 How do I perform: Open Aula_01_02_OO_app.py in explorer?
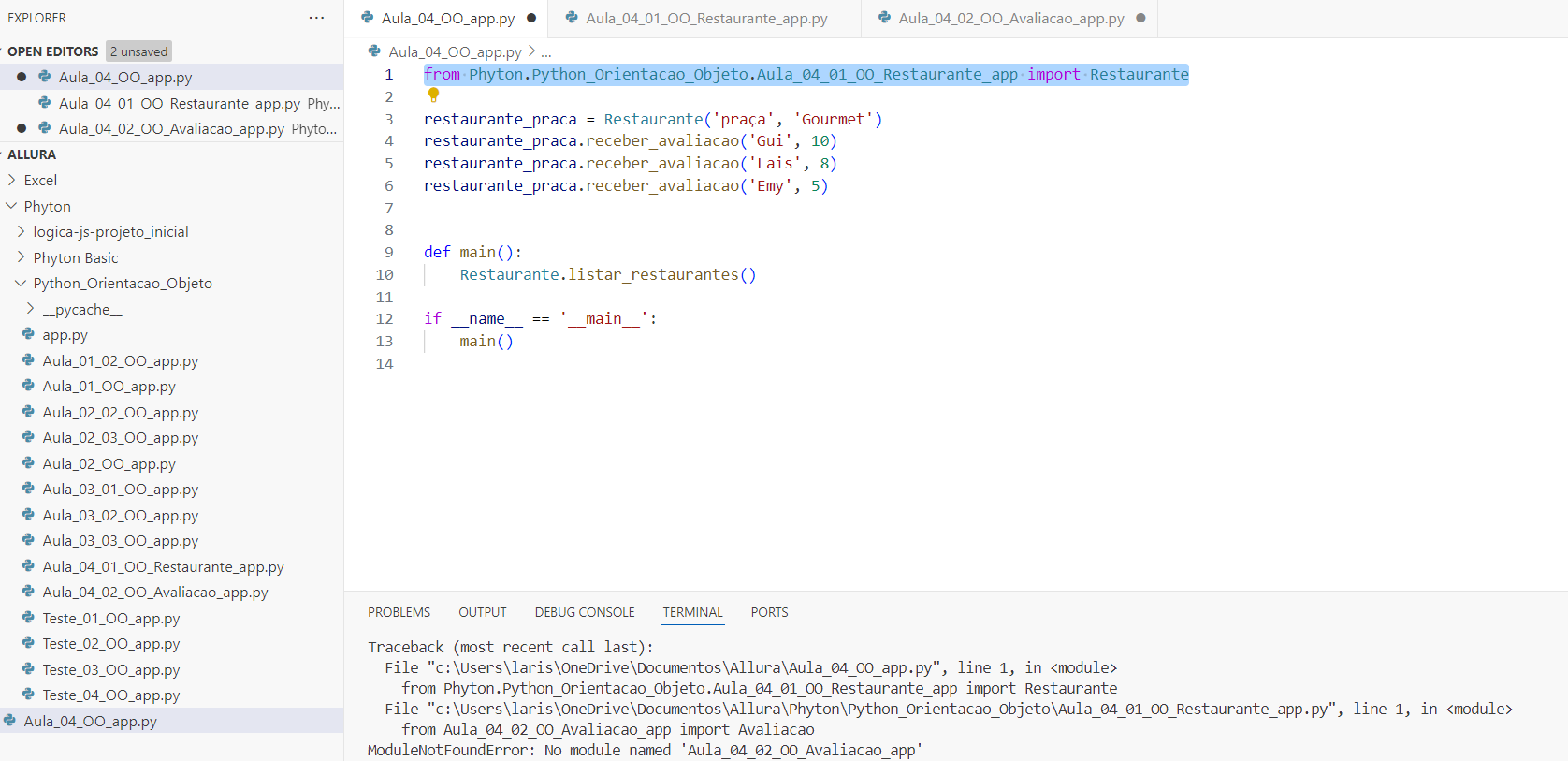(121, 360)
